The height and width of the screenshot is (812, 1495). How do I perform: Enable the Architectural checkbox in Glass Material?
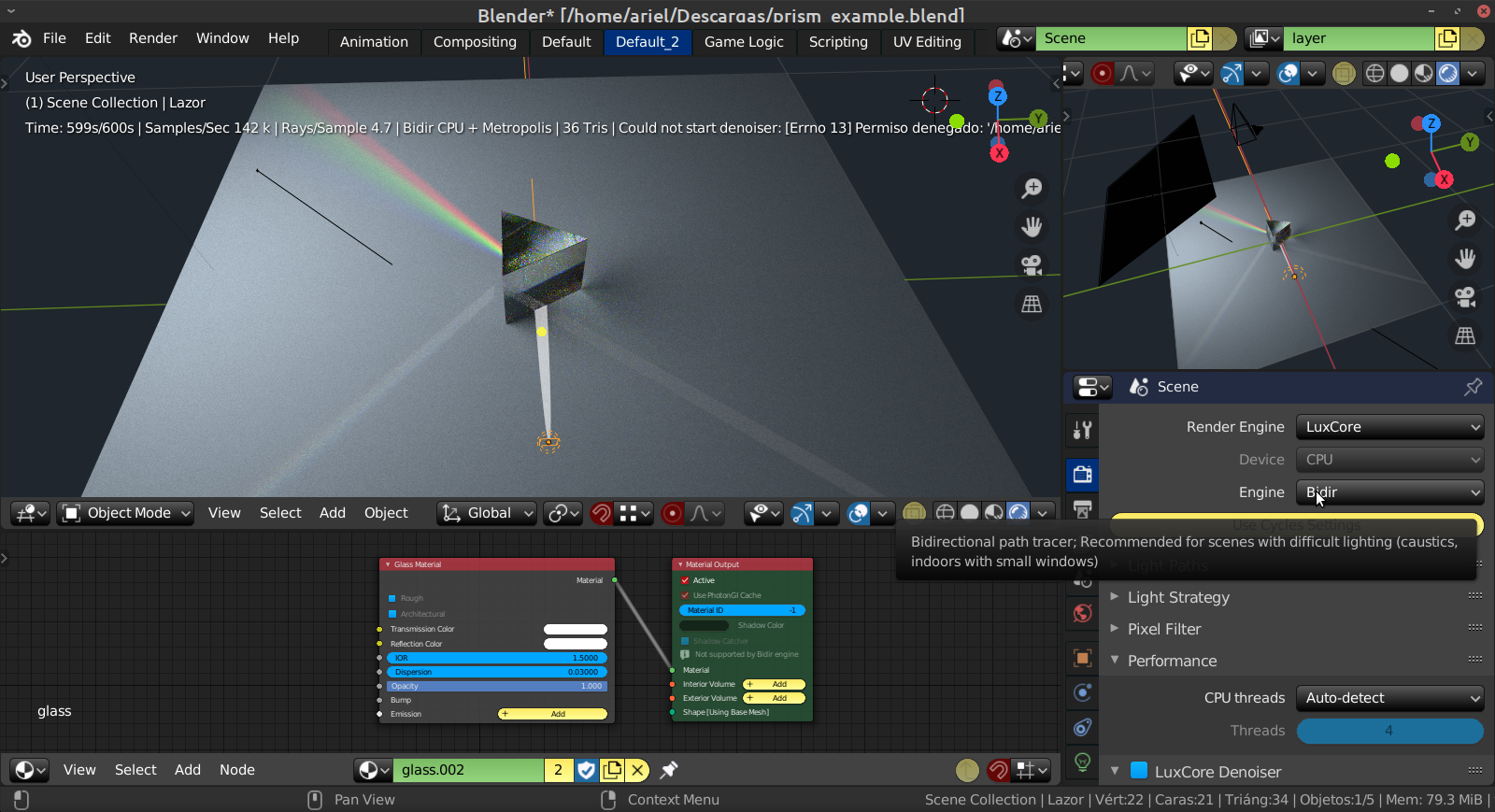point(392,614)
